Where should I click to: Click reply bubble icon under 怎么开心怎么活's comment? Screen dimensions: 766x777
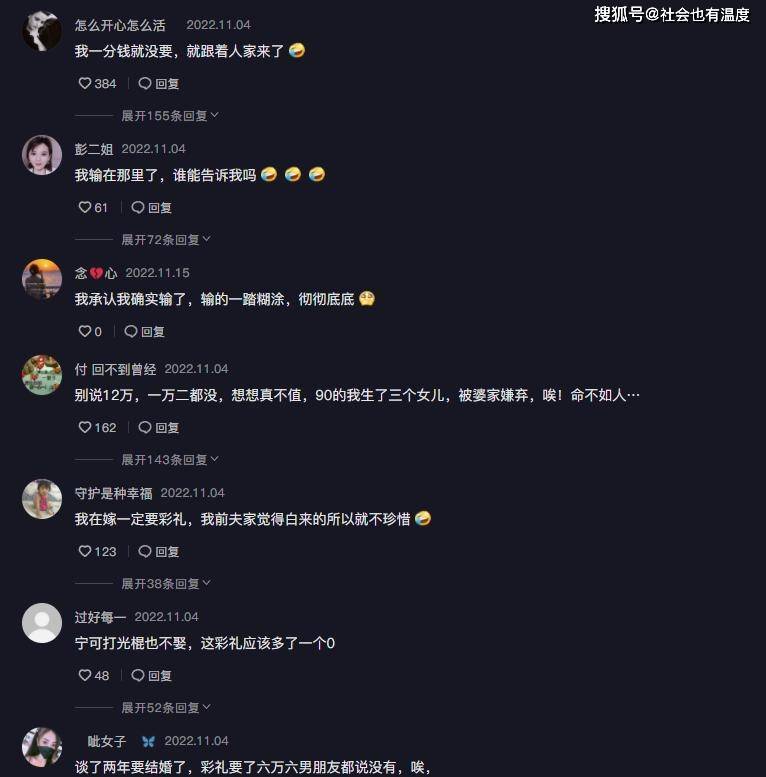pyautogui.click(x=145, y=83)
